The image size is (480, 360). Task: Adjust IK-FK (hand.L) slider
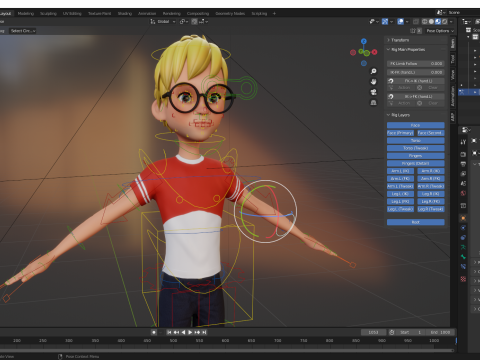point(416,72)
